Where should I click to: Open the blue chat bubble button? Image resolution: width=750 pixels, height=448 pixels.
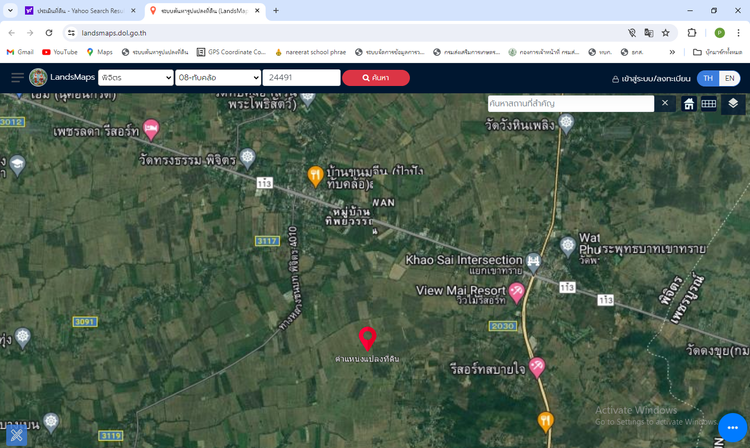click(732, 427)
